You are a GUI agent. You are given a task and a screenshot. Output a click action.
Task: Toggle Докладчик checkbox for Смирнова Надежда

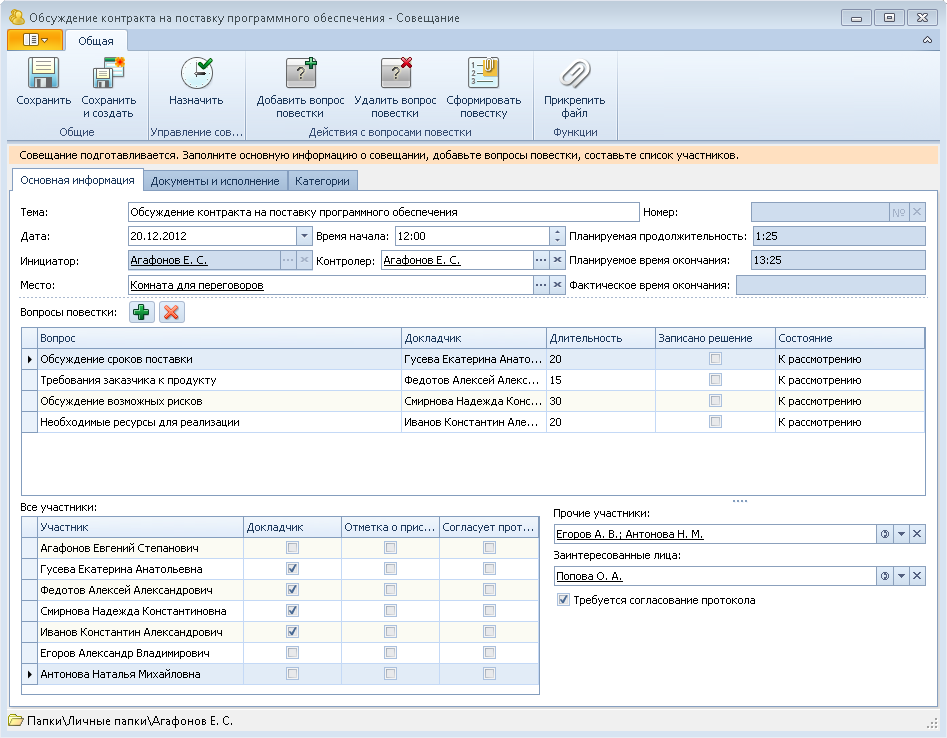pyautogui.click(x=292, y=611)
